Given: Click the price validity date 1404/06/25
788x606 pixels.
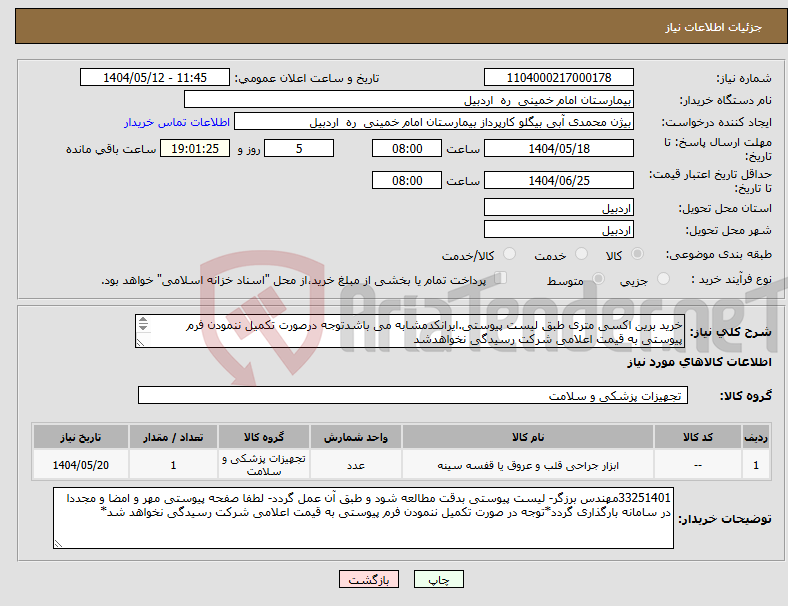Looking at the screenshot, I should [559, 180].
